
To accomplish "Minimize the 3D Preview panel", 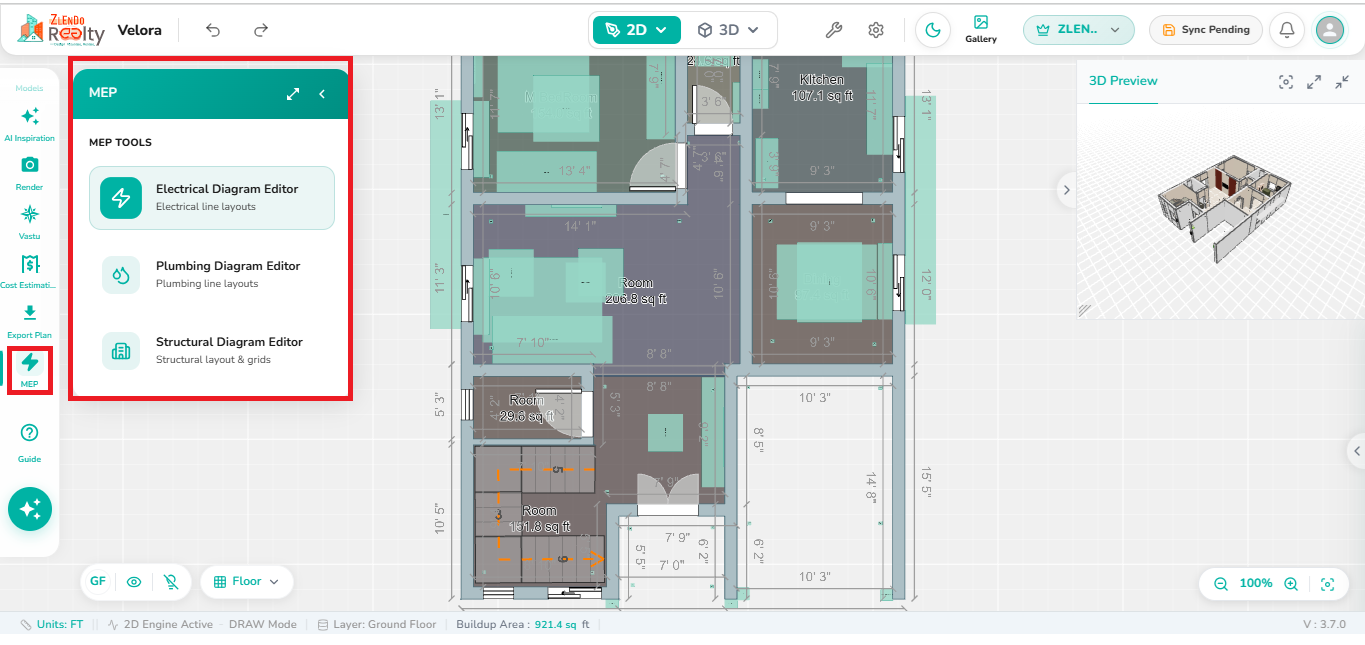I will pyautogui.click(x=1342, y=82).
